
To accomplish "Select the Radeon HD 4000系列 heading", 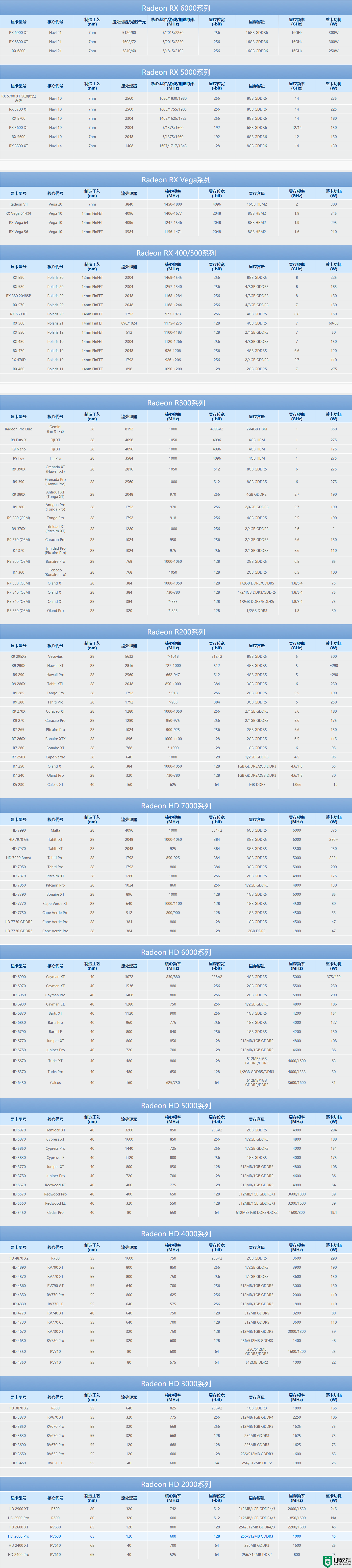I will [176, 1234].
